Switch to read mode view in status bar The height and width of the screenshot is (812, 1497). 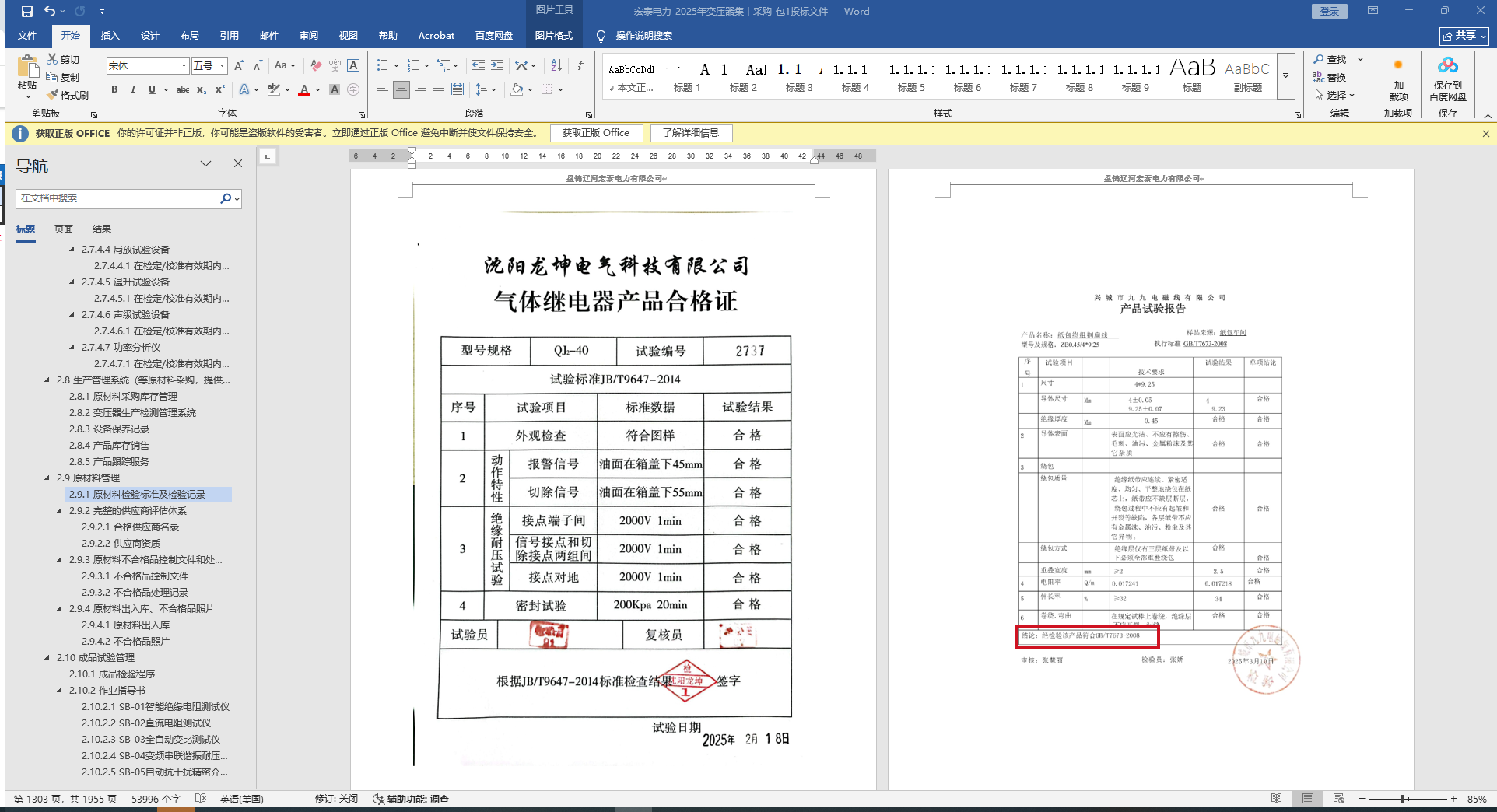(1276, 799)
